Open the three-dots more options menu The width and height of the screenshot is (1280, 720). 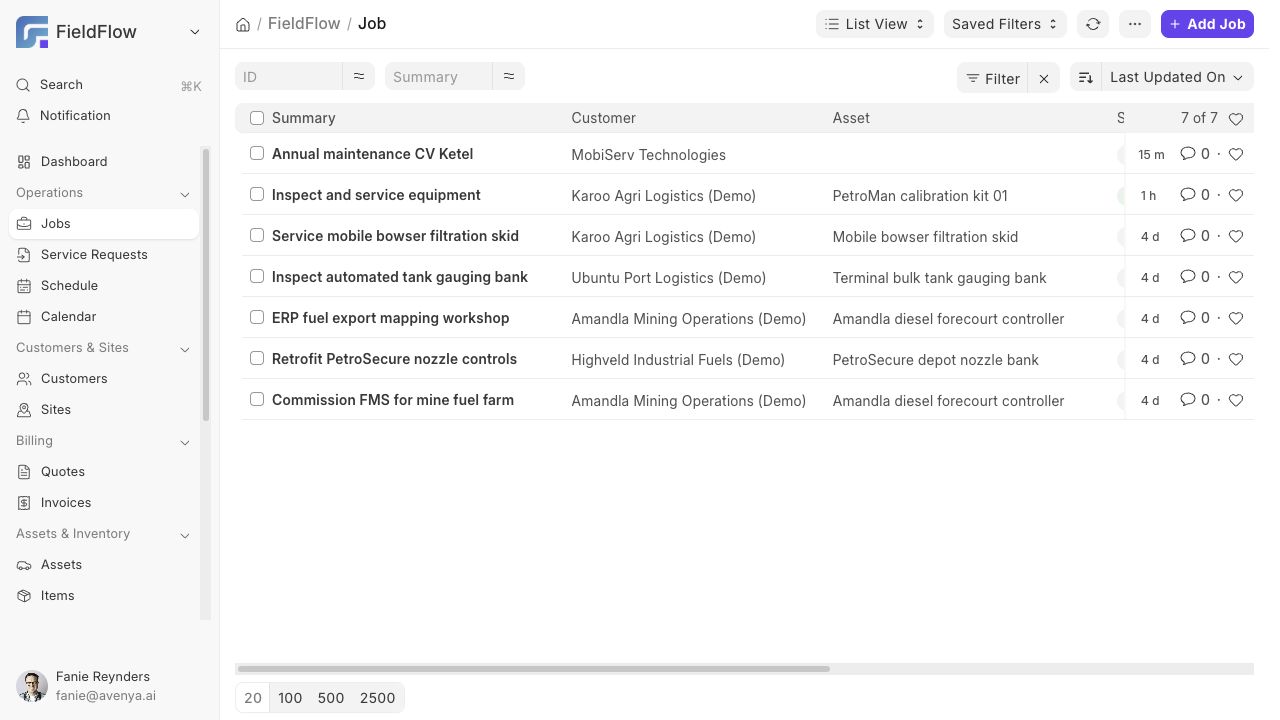point(1135,24)
